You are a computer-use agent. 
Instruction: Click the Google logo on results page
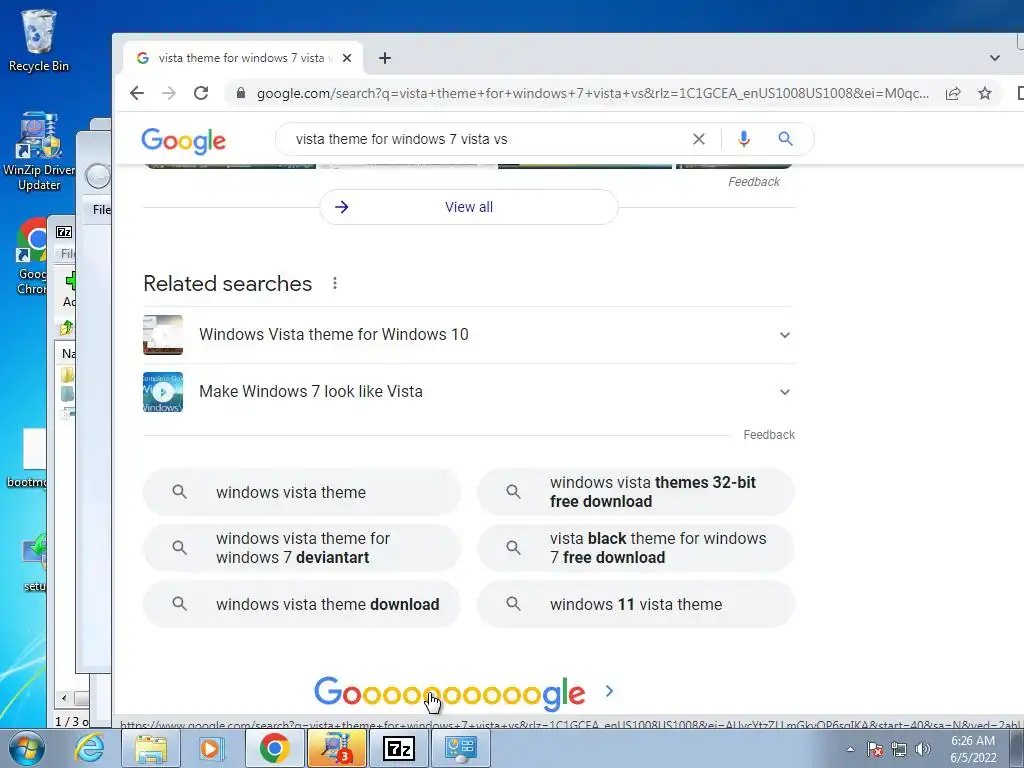184,140
